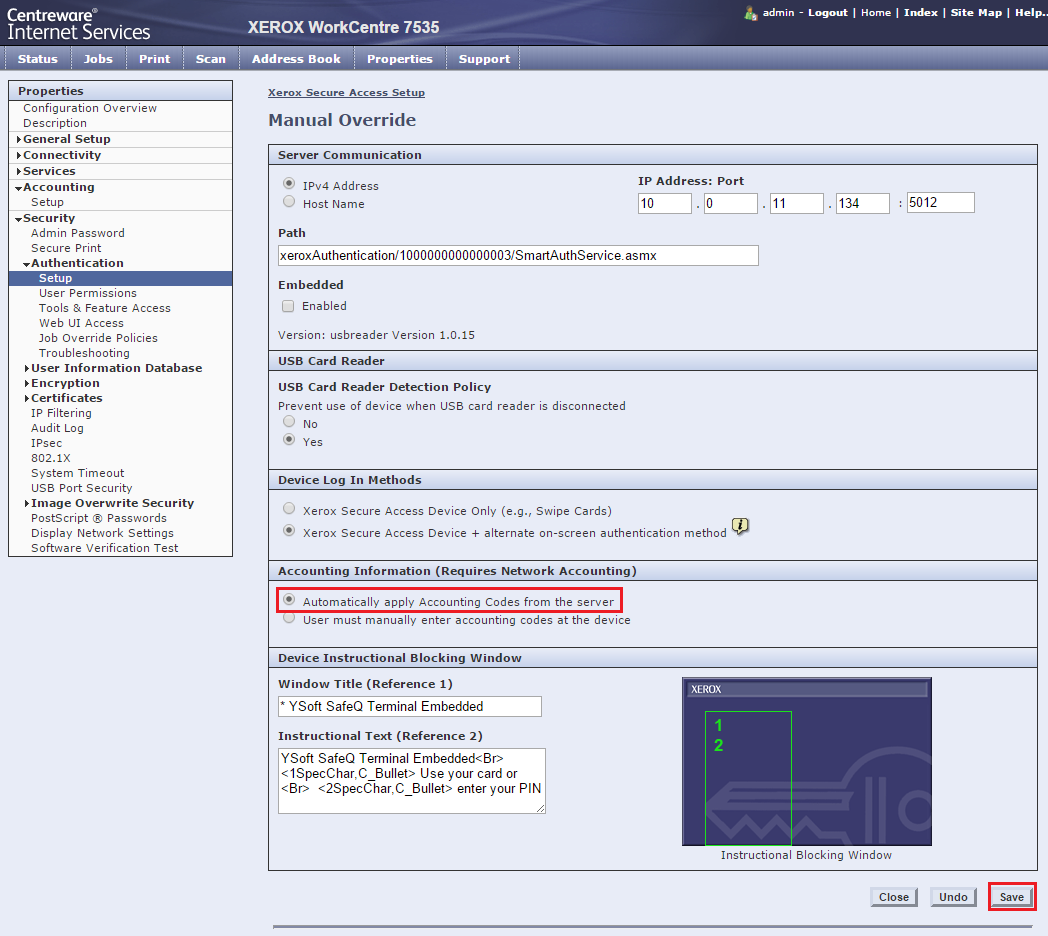Image resolution: width=1048 pixels, height=936 pixels.
Task: Open Job Override Policies in sidebar
Action: tap(98, 338)
